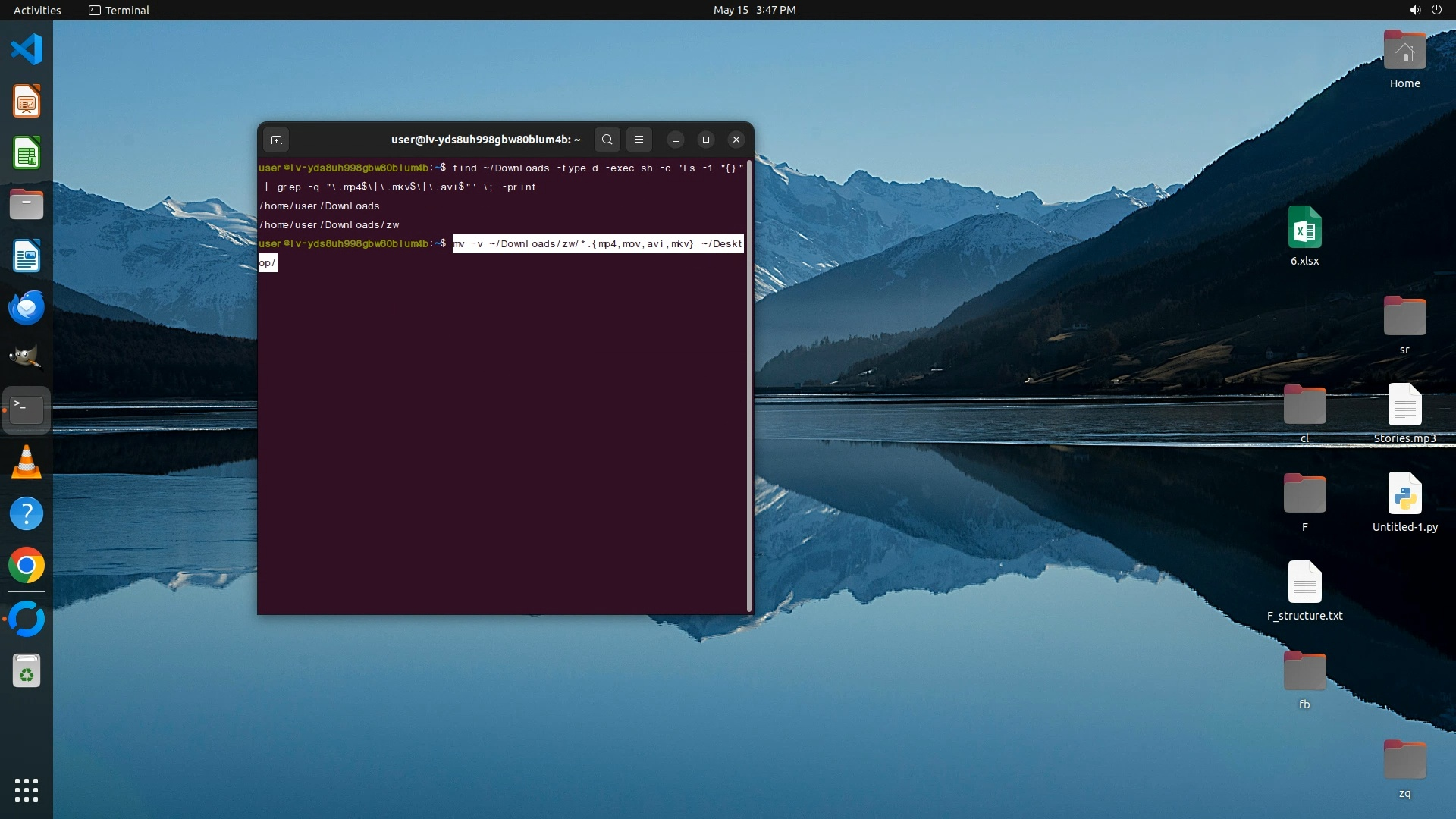Open the power system menu
The width and height of the screenshot is (1456, 819).
pyautogui.click(x=1436, y=10)
